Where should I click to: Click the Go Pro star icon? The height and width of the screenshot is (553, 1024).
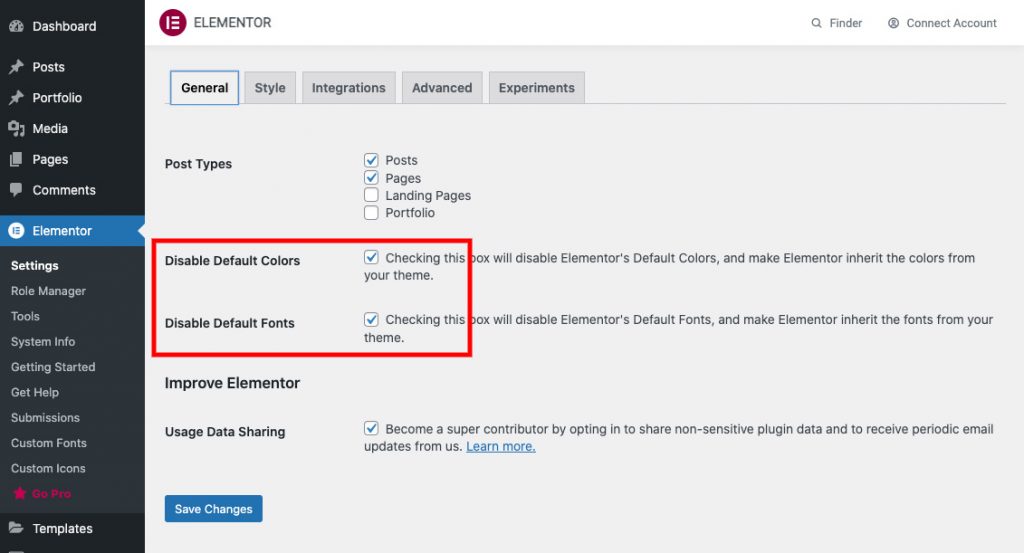click(20, 493)
